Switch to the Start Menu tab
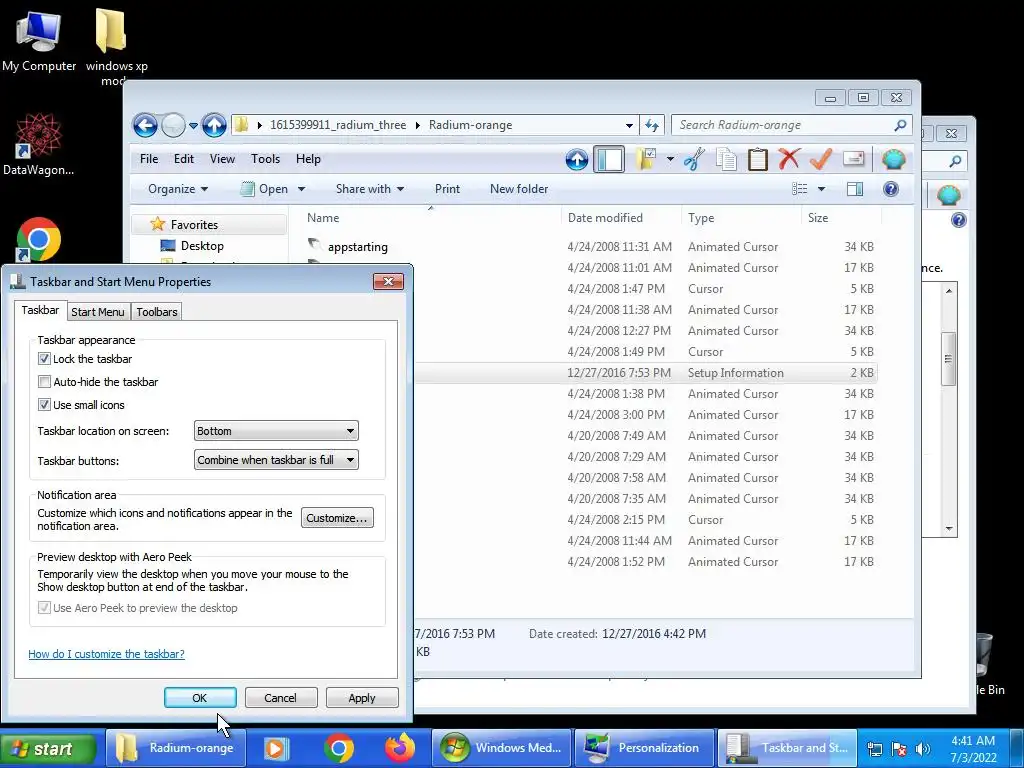The width and height of the screenshot is (1024, 768). (x=98, y=312)
